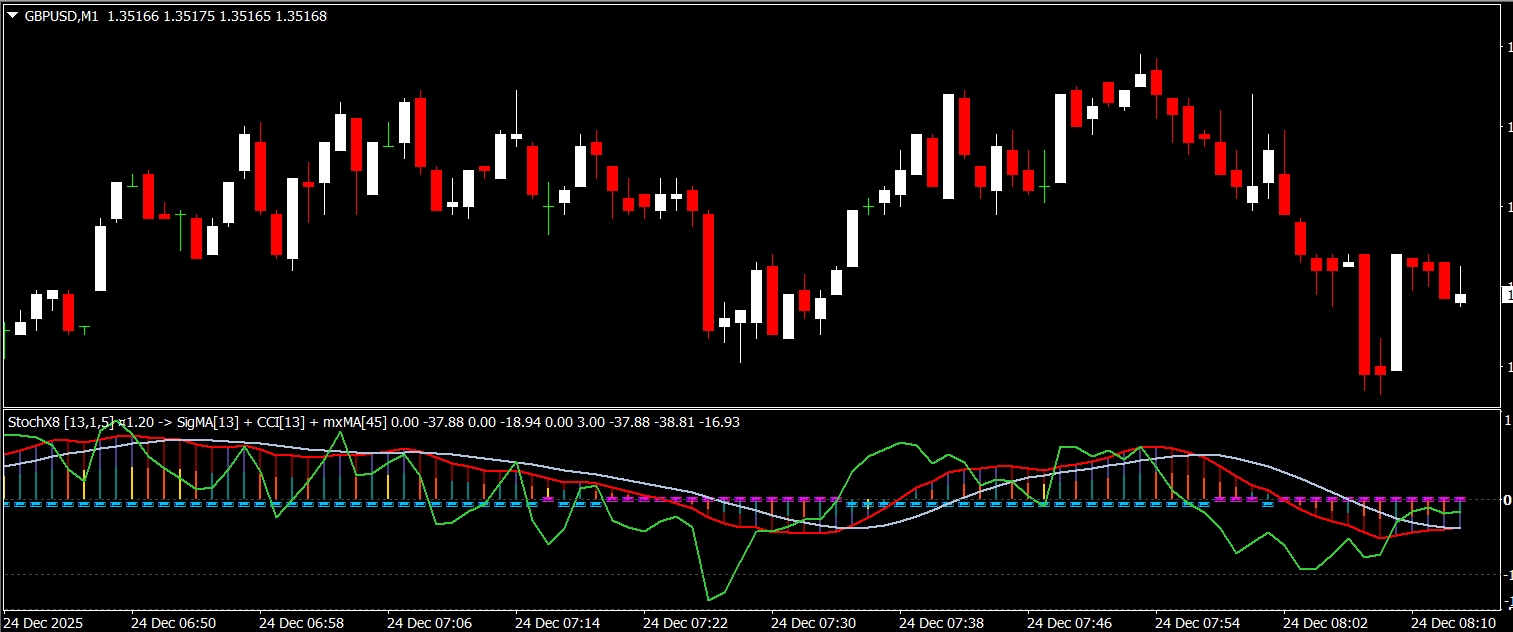Click the magenta dashed marker at far right

coord(1460,498)
